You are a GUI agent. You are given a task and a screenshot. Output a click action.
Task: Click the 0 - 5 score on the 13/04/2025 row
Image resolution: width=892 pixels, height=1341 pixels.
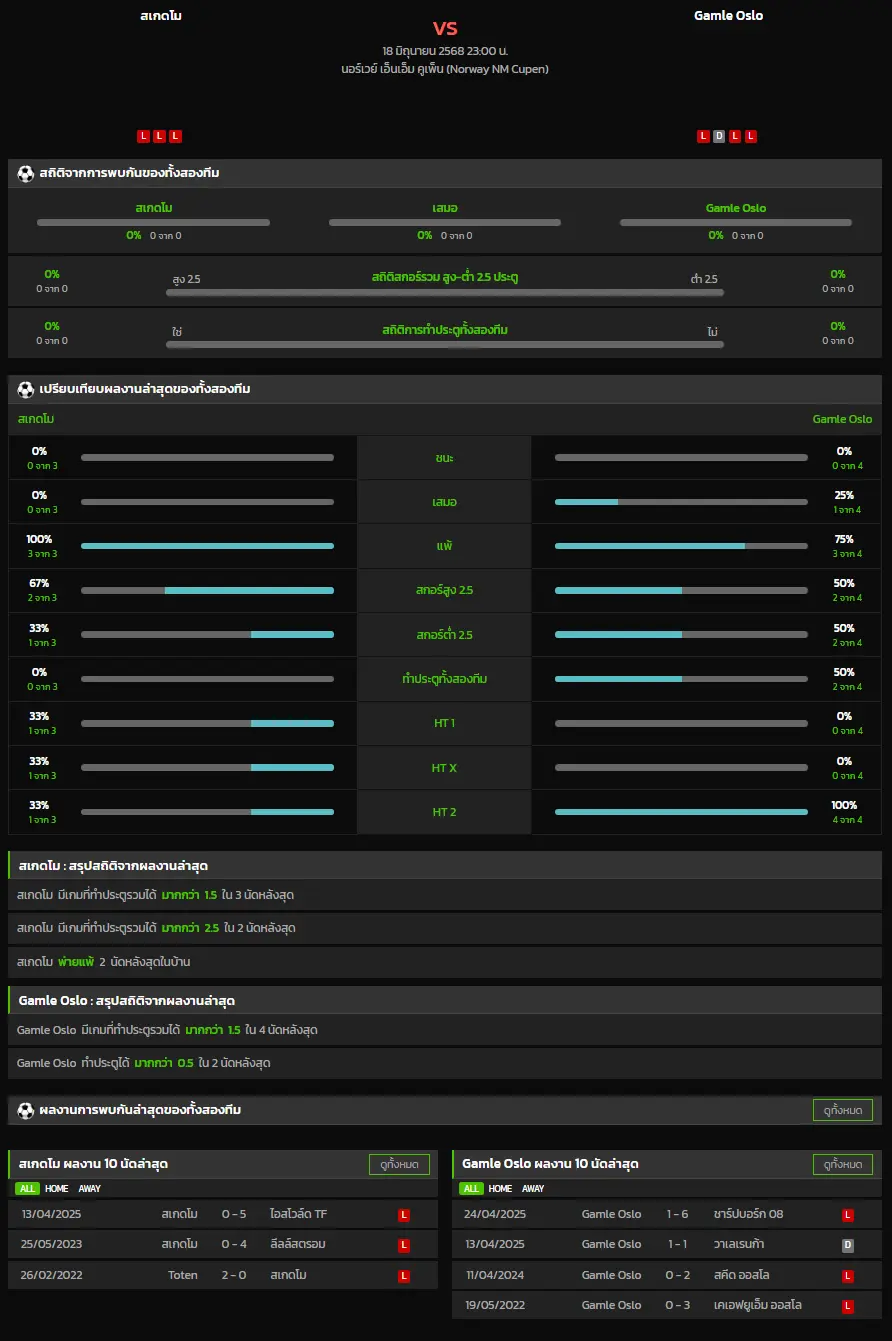[234, 1215]
